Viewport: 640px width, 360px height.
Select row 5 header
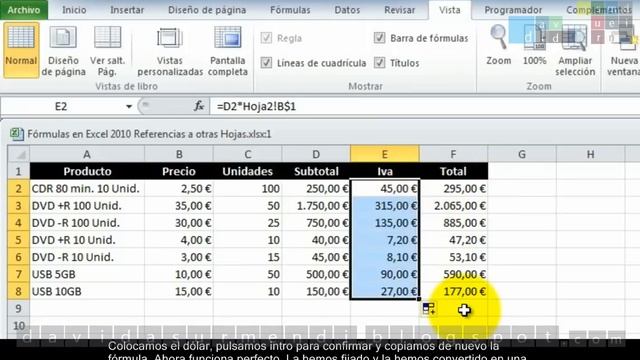coord(18,240)
